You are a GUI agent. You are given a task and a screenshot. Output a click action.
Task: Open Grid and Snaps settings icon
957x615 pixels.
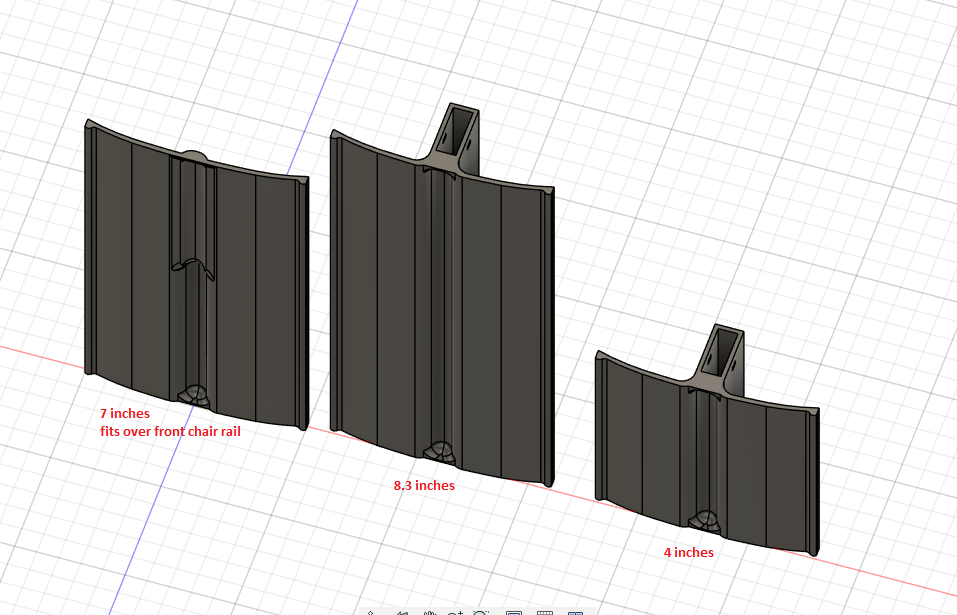pyautogui.click(x=544, y=612)
